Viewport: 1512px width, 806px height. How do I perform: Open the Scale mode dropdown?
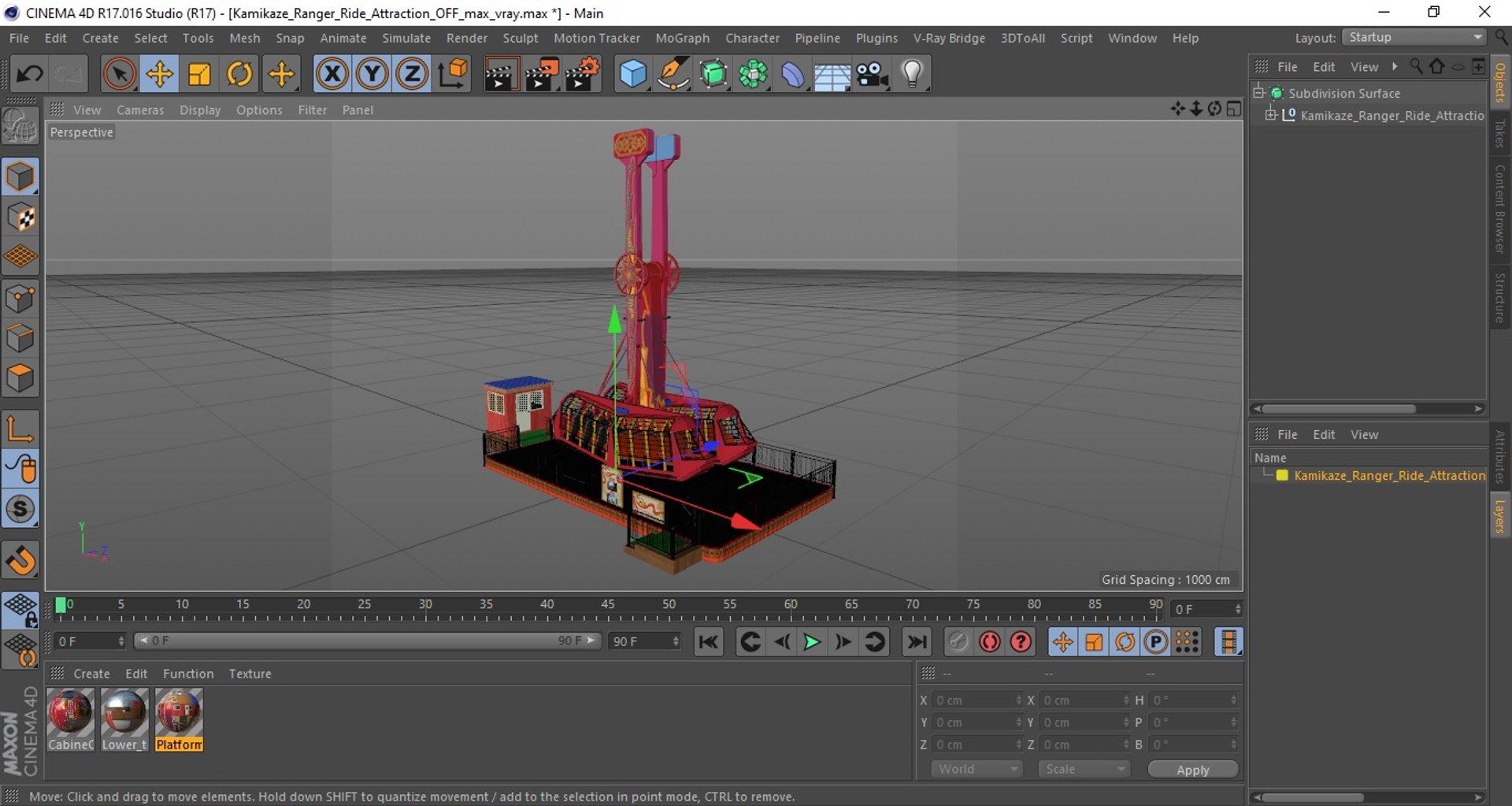[1084, 769]
